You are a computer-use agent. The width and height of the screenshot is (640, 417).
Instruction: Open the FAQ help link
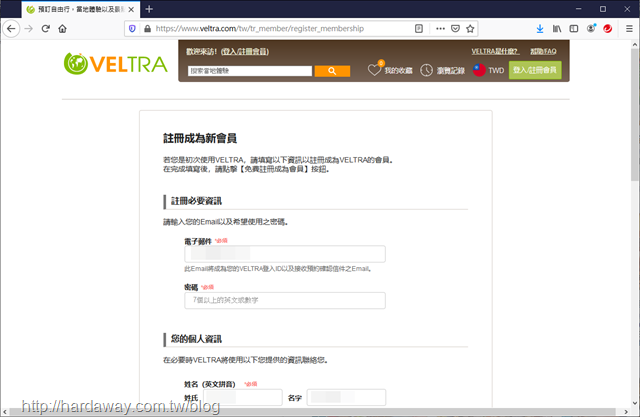pos(543,51)
